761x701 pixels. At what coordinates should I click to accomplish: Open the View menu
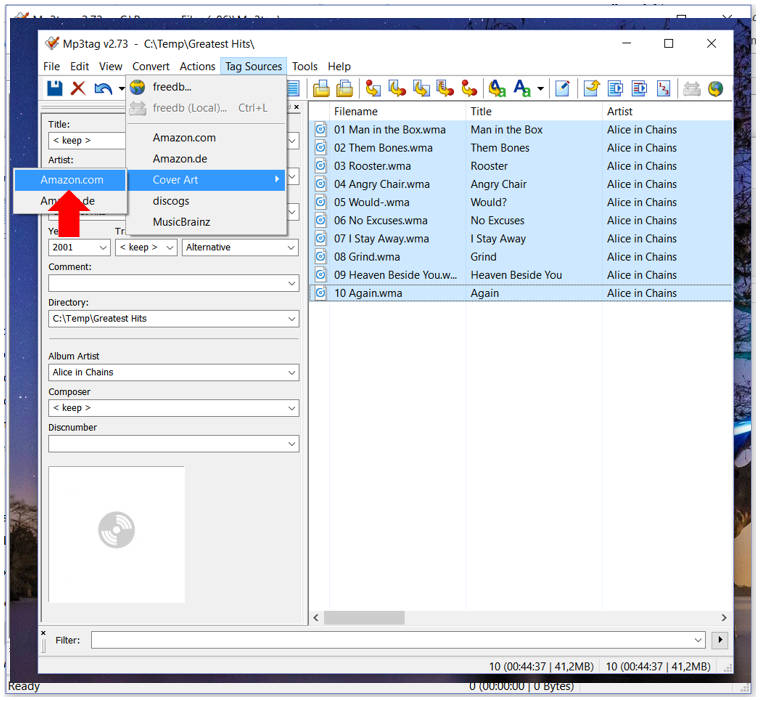pyautogui.click(x=111, y=66)
